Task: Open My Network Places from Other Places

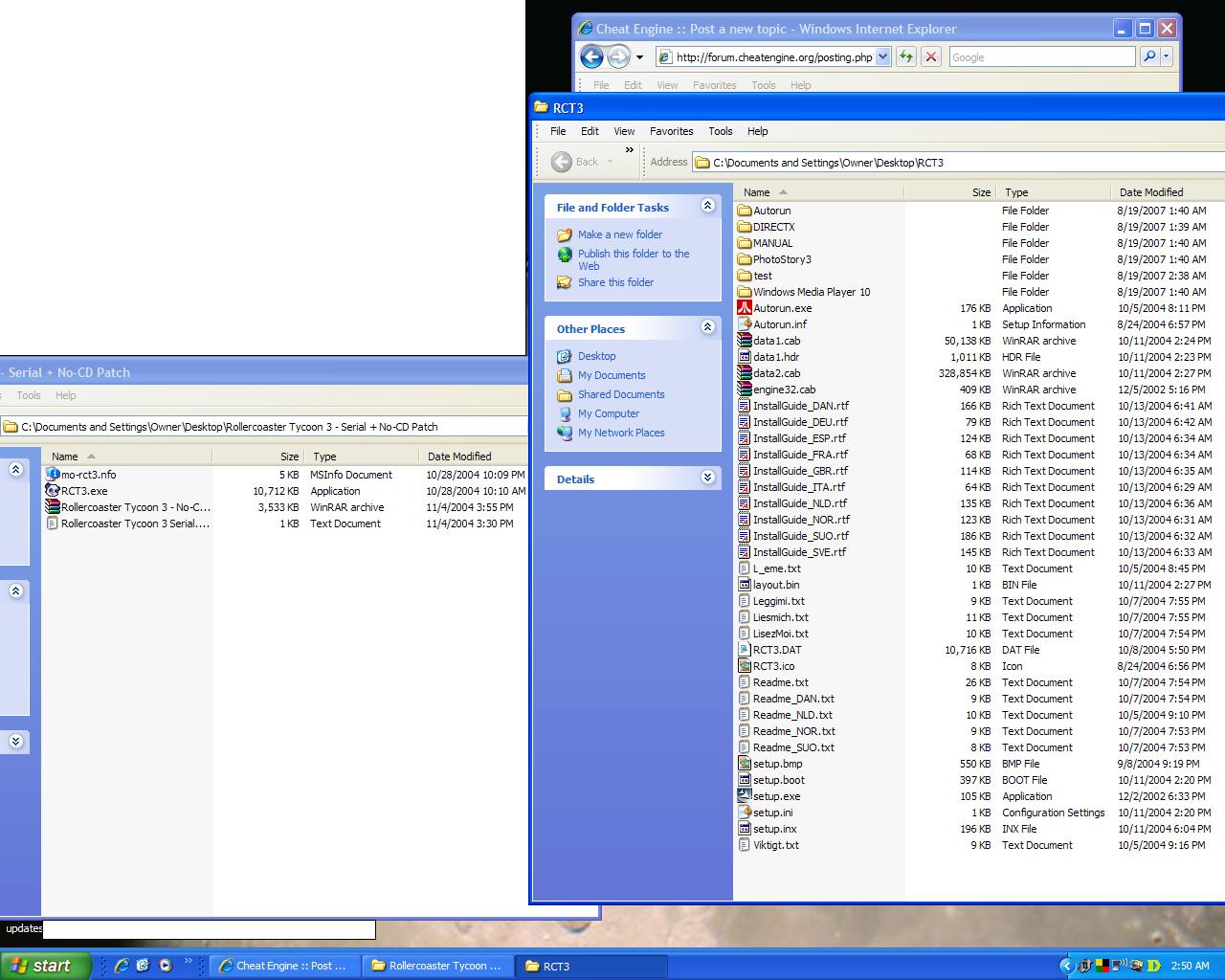Action: (620, 433)
